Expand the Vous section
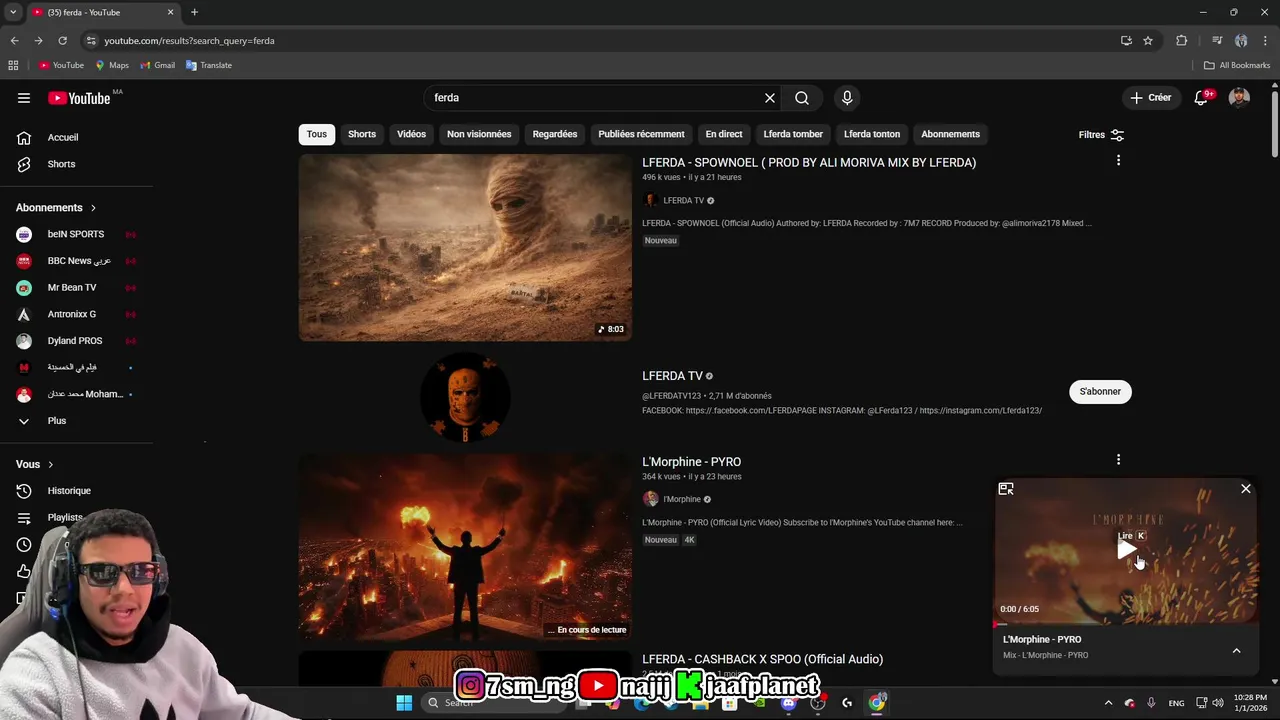Viewport: 1280px width, 720px height. pyautogui.click(x=35, y=464)
